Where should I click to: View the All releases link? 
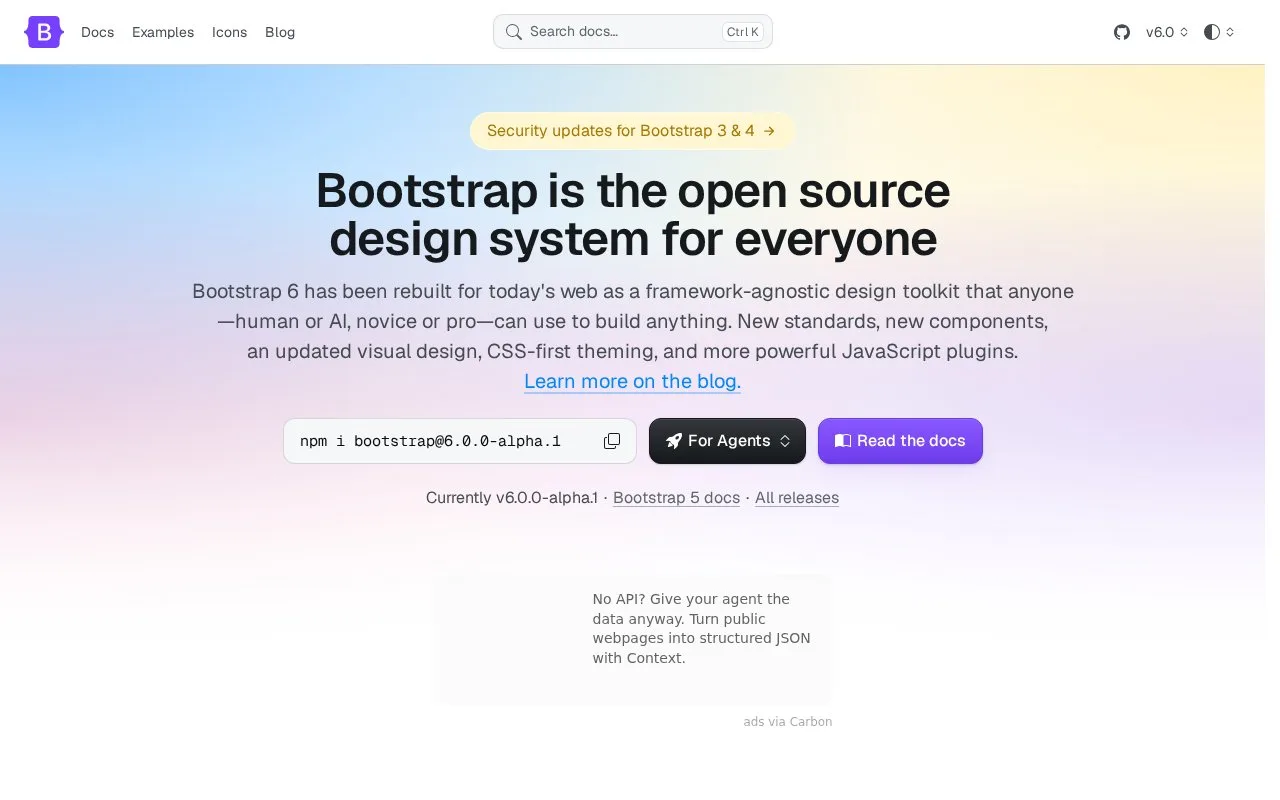(x=797, y=498)
